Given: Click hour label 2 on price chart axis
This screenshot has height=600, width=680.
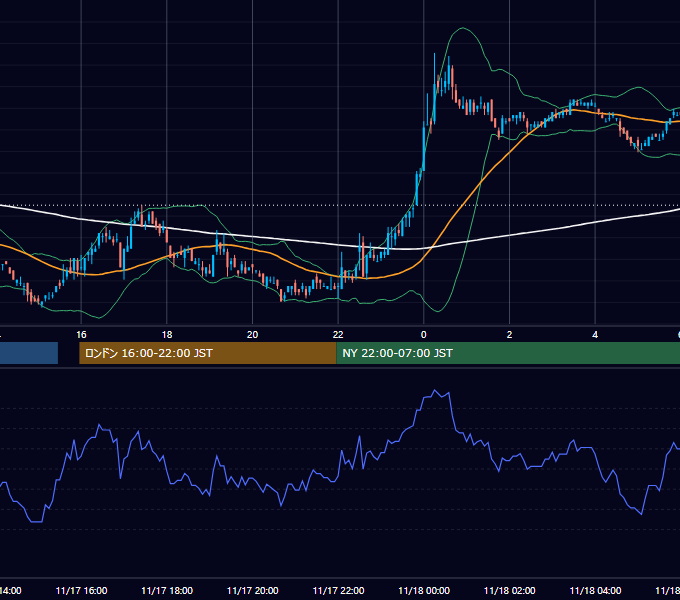Looking at the screenshot, I should point(509,335).
